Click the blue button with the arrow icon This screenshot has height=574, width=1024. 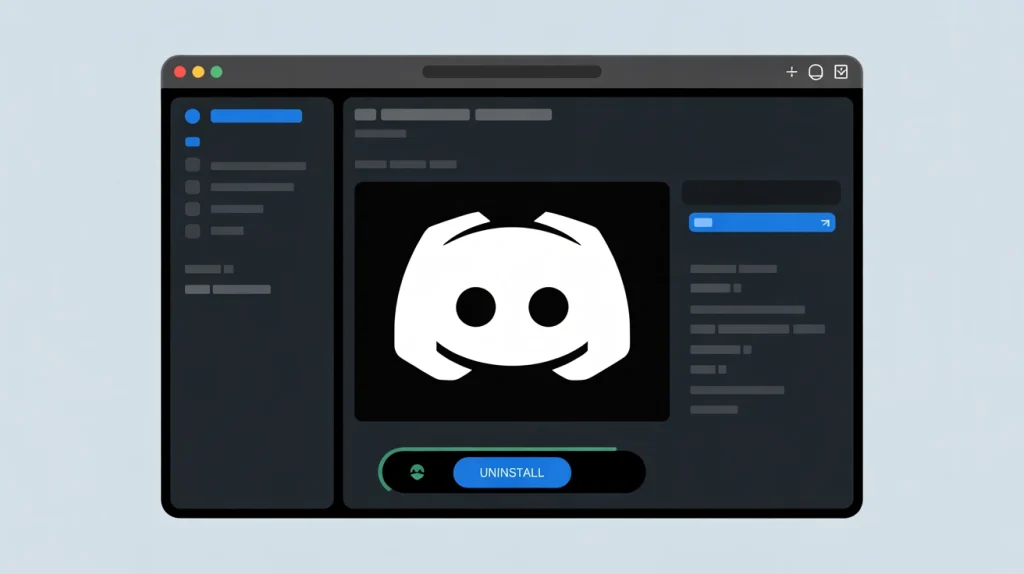coord(762,223)
